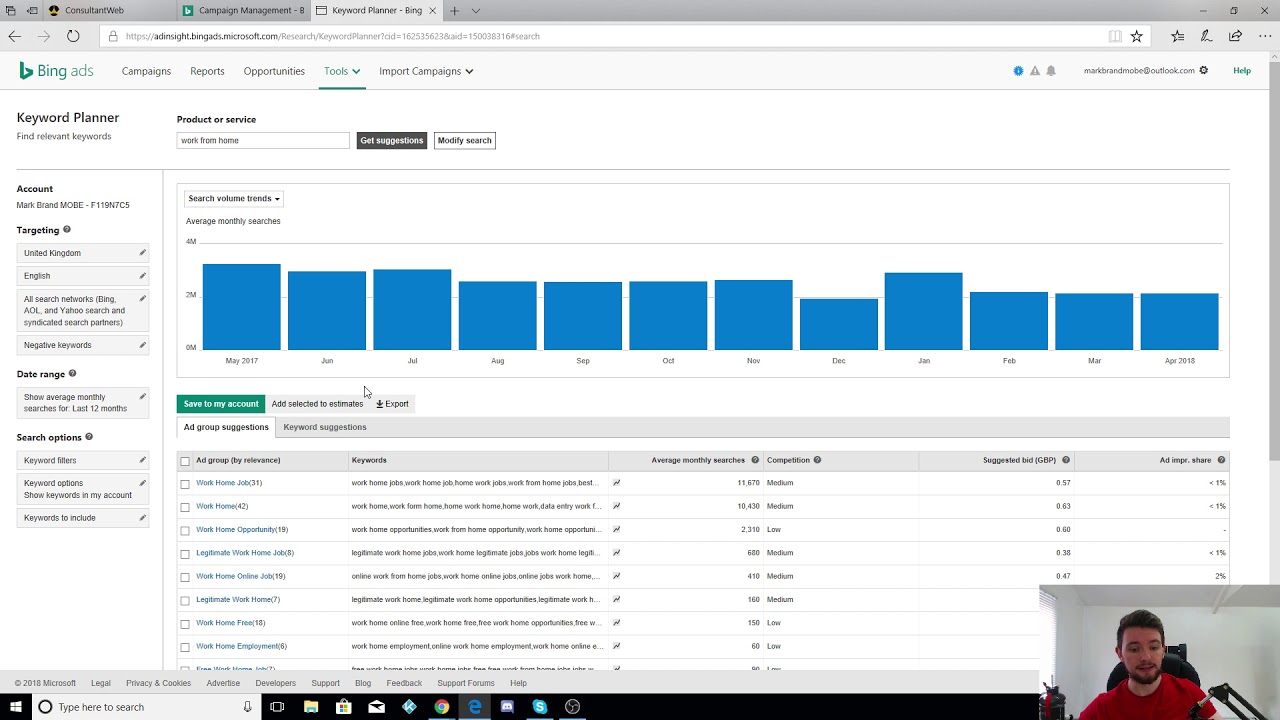1280x720 pixels.
Task: Open File Explorer on taskbar
Action: pyautogui.click(x=311, y=707)
